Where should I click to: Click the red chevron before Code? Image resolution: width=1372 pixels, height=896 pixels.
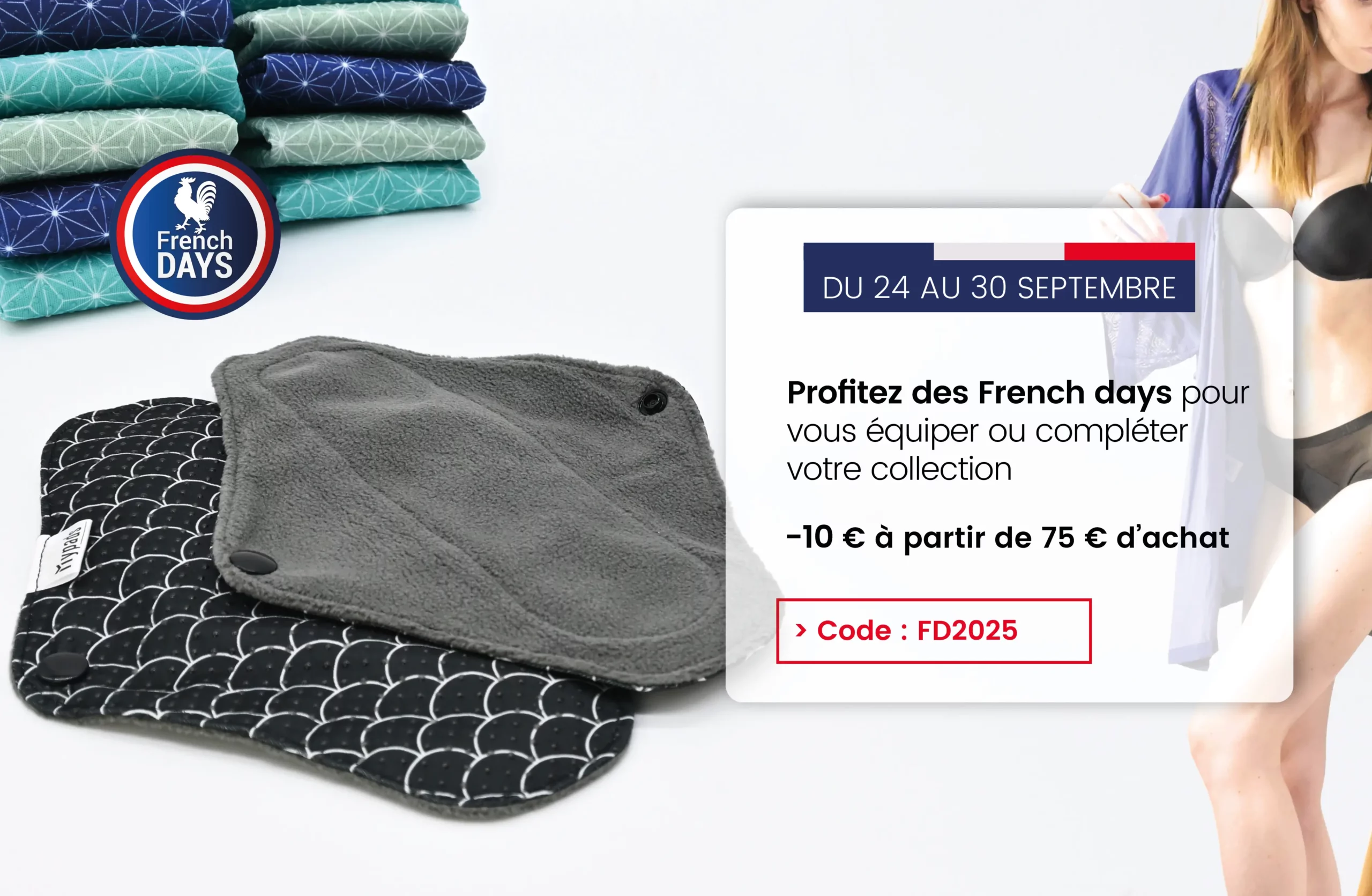coord(800,630)
